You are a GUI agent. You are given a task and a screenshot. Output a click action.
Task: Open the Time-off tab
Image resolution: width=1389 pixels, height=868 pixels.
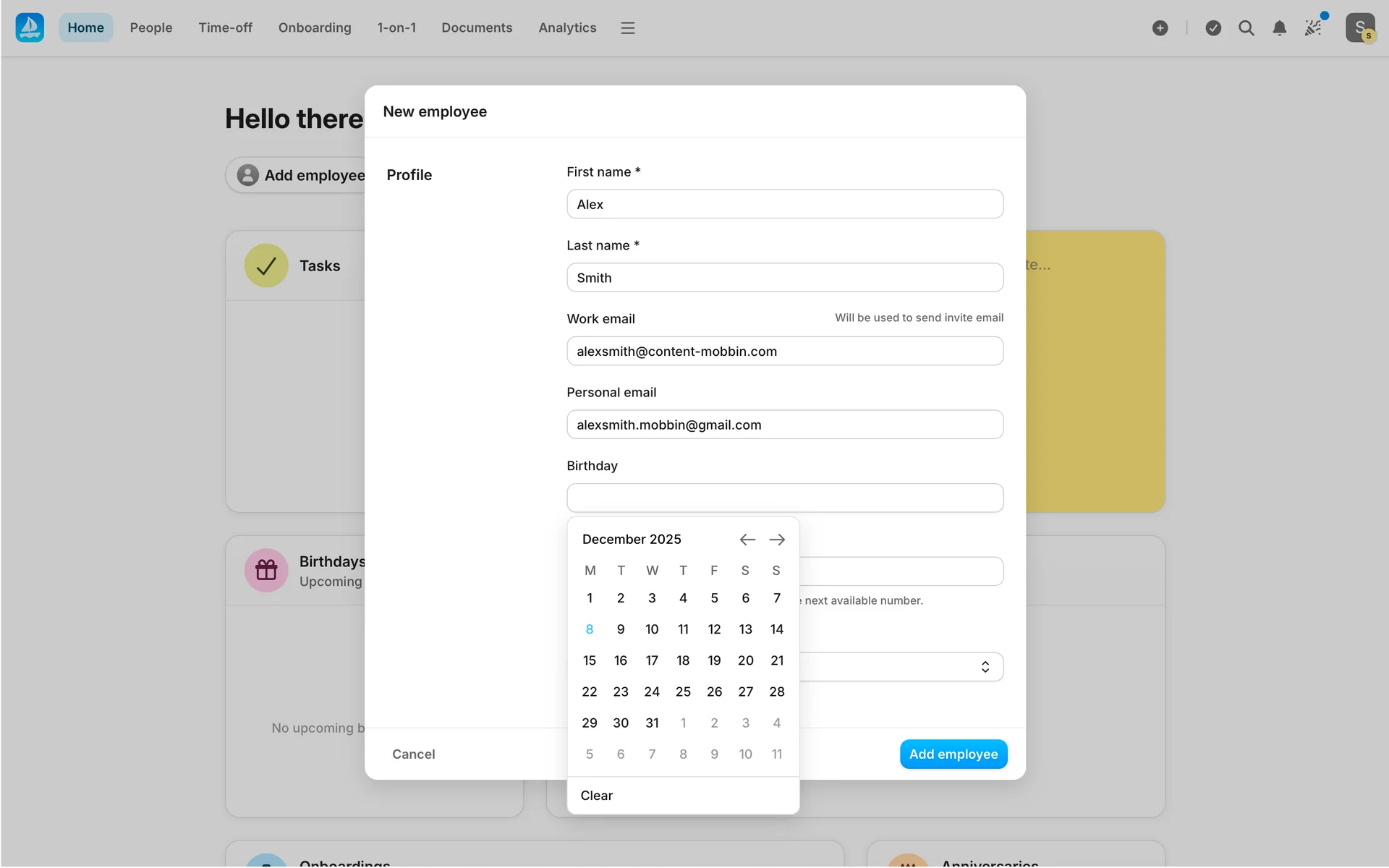225,27
